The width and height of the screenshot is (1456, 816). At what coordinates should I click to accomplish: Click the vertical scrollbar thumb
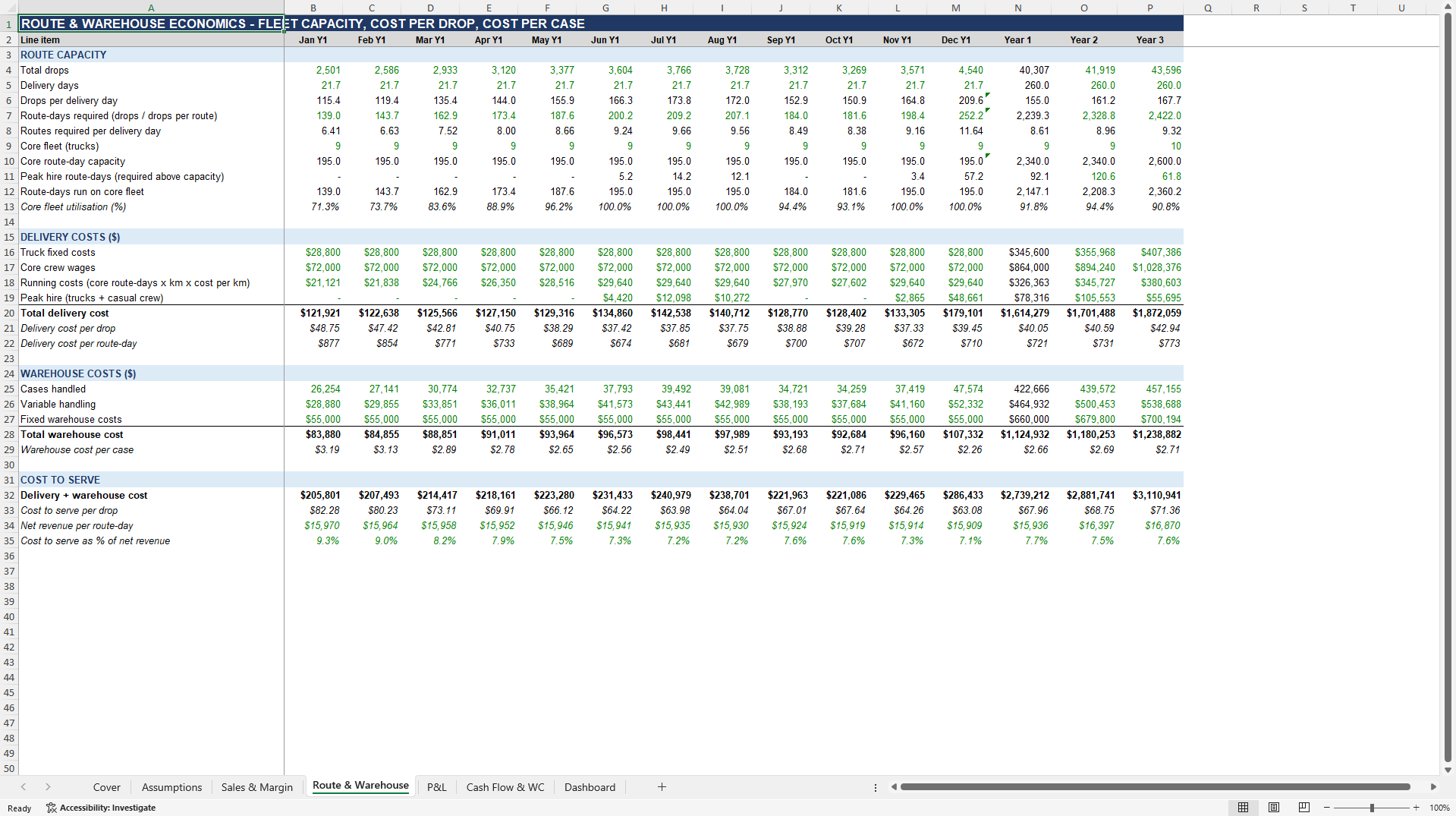1448,386
